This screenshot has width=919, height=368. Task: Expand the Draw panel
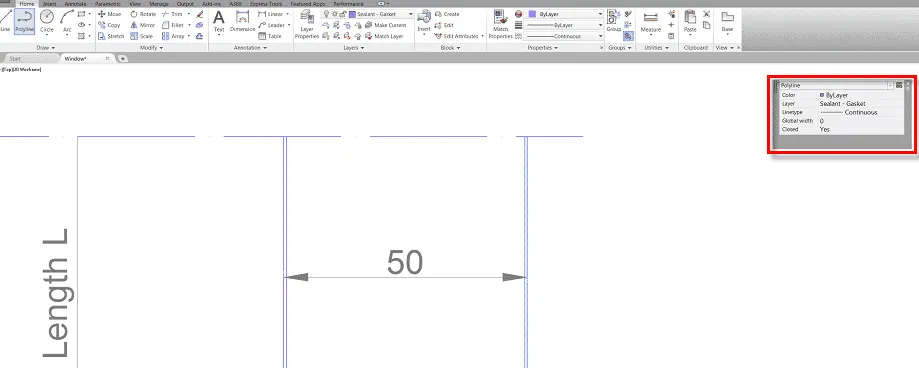(46, 48)
